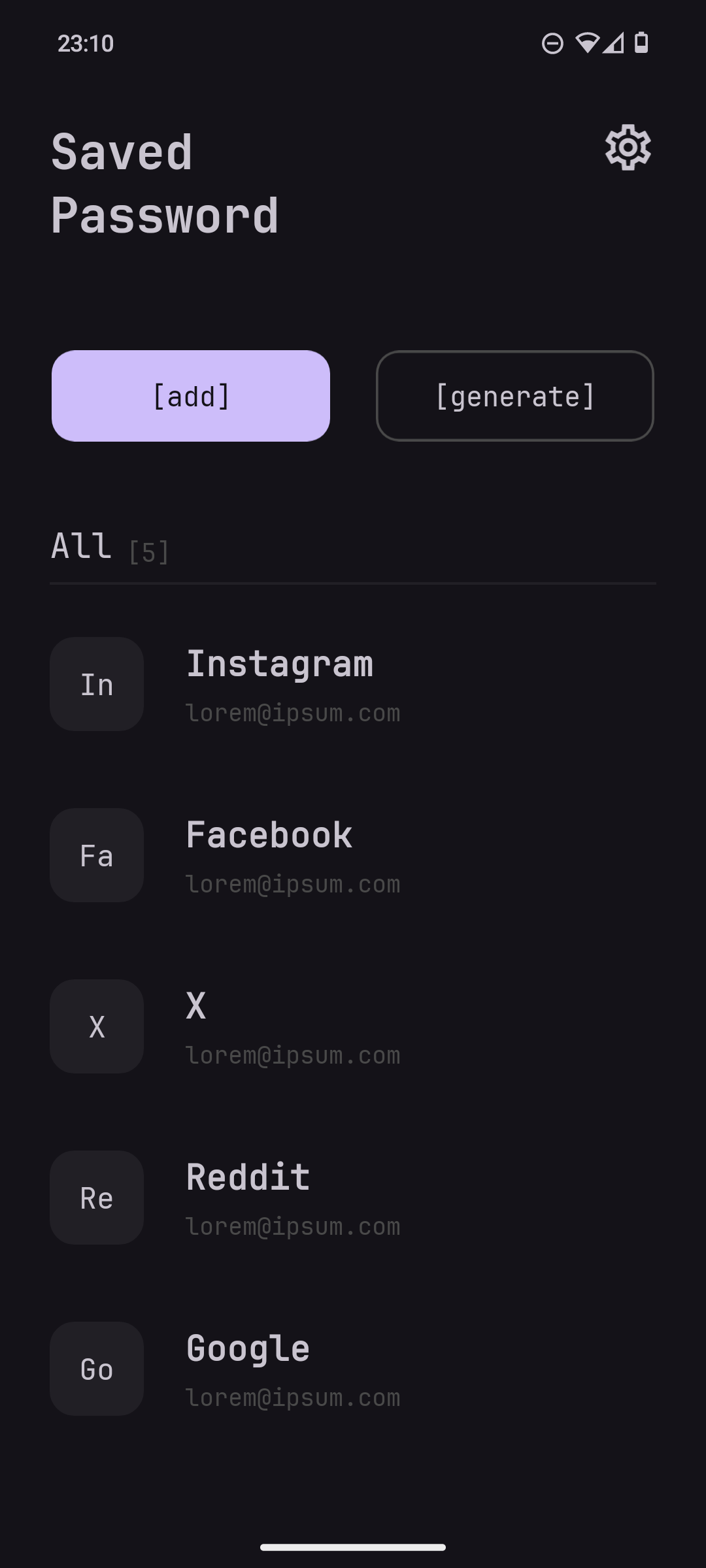Tap the clock in the status bar
The image size is (706, 1568).
coord(86,44)
